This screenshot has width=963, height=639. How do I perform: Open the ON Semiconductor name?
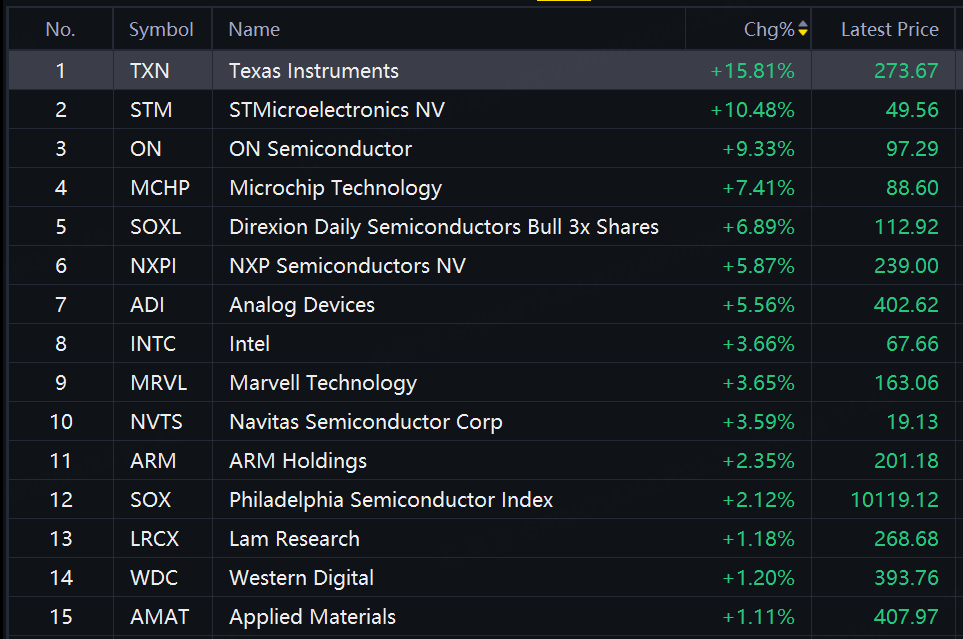coord(320,149)
